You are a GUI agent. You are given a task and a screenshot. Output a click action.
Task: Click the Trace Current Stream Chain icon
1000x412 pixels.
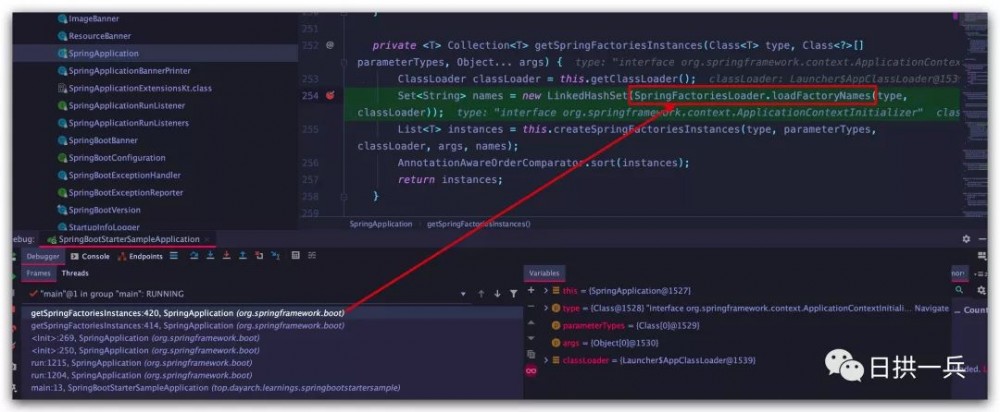click(x=312, y=256)
